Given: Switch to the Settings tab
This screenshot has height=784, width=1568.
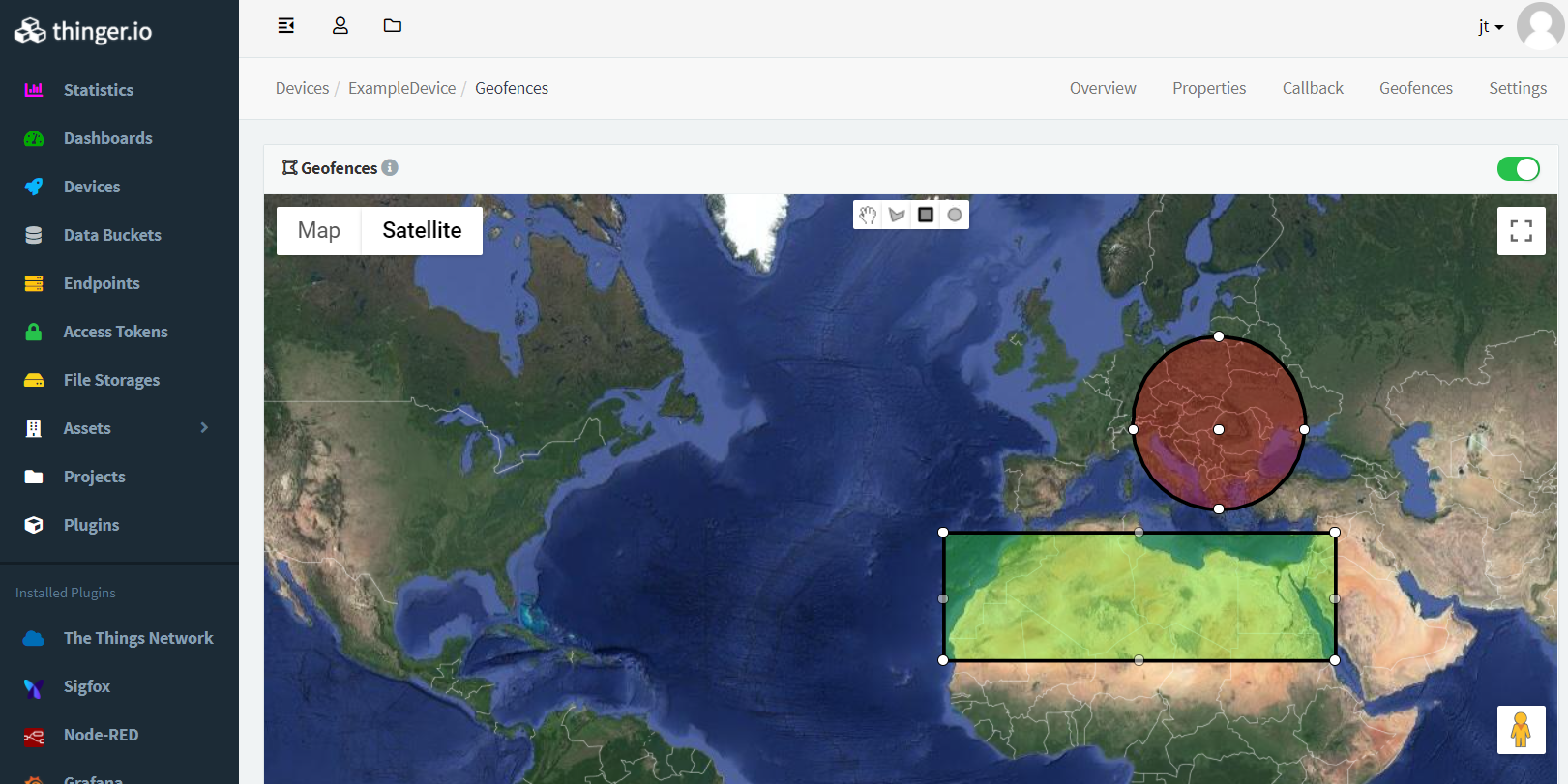Looking at the screenshot, I should 1518,88.
